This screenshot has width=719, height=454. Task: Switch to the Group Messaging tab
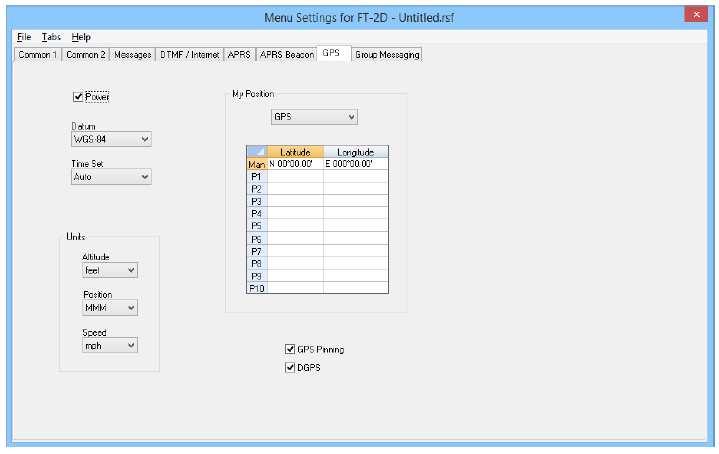pos(387,55)
